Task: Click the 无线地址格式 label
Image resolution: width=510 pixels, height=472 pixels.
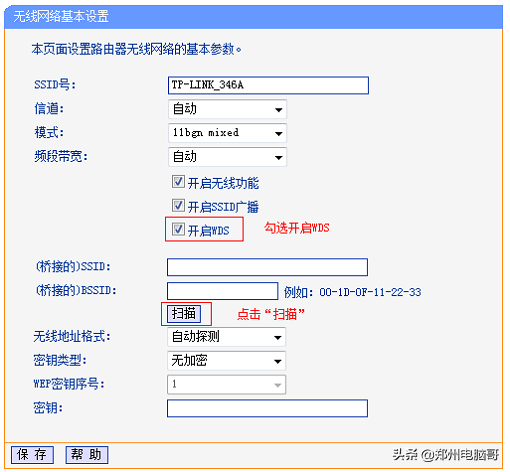Action: click(x=72, y=336)
